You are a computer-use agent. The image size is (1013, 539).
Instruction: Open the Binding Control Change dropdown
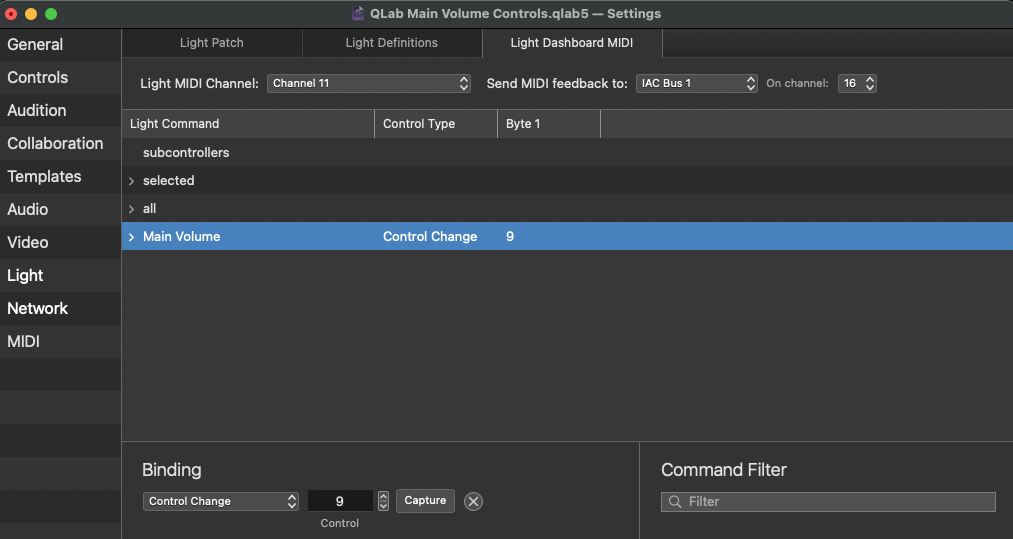[x=221, y=502]
